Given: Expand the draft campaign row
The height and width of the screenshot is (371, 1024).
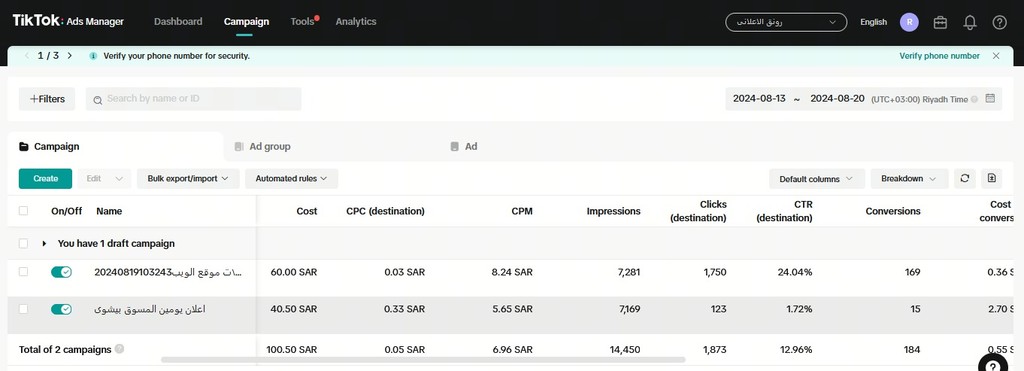Looking at the screenshot, I should tap(44, 244).
